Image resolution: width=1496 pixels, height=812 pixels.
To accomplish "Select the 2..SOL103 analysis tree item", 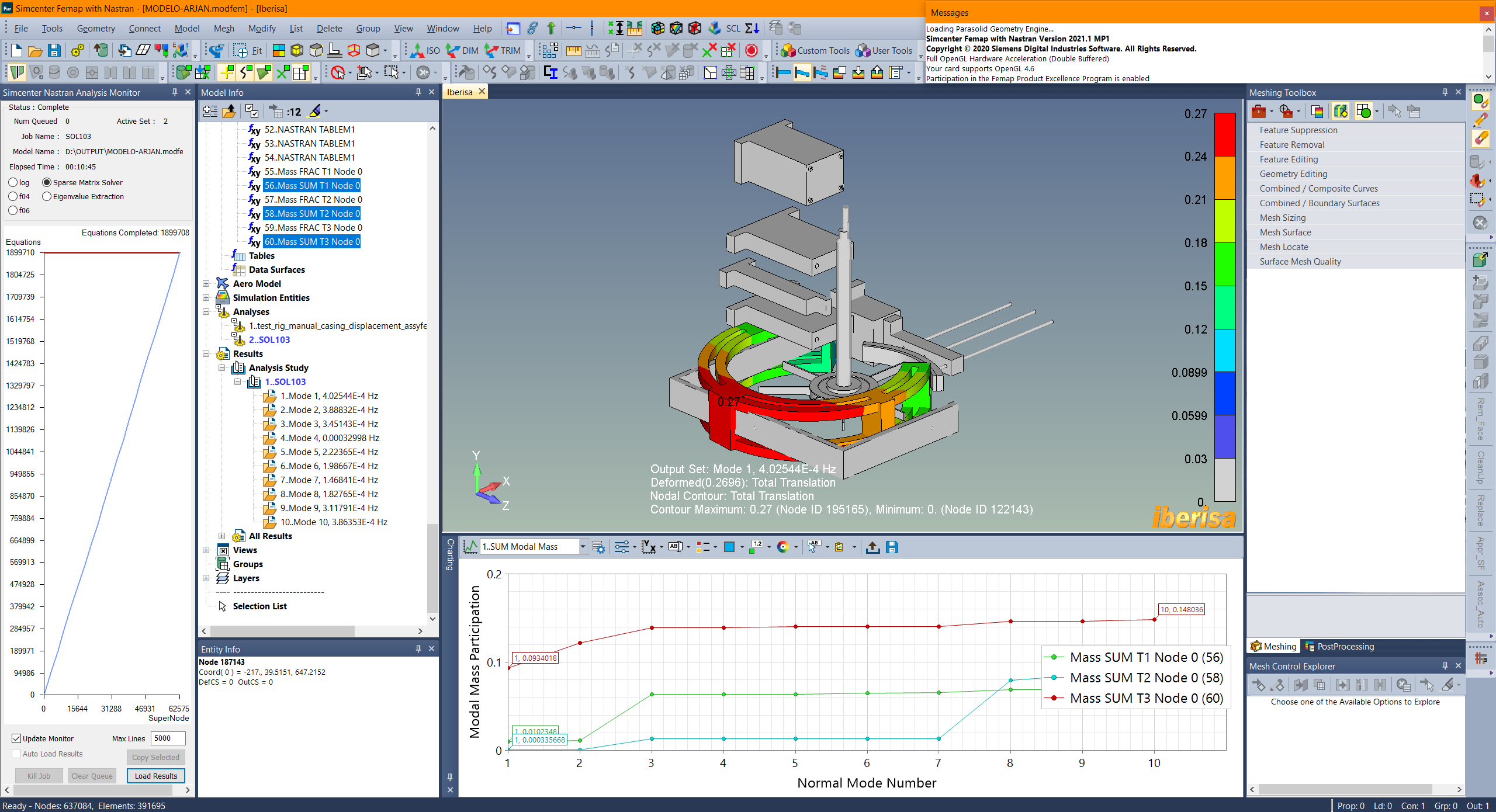I will pos(269,340).
